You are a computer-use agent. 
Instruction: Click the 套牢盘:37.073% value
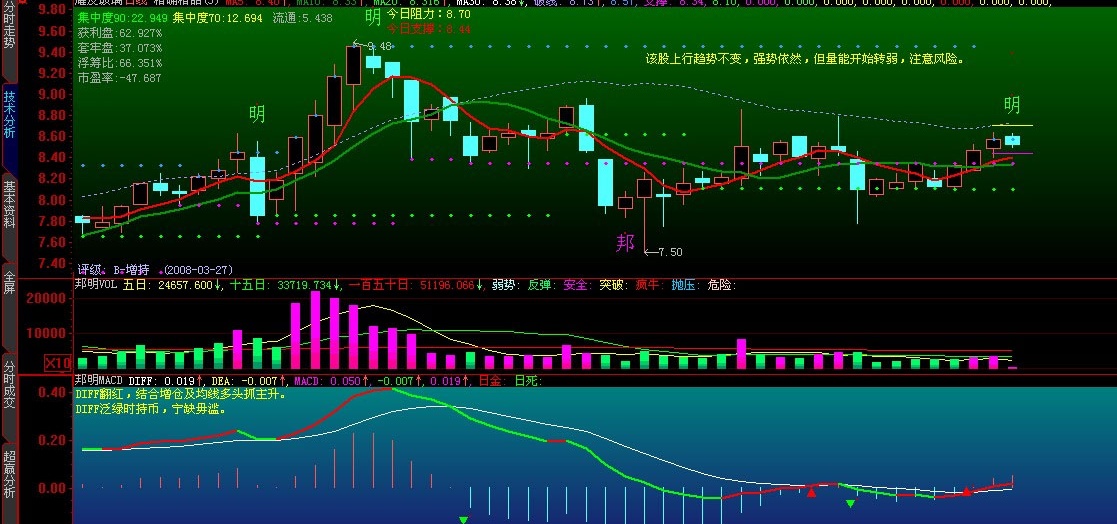(120, 48)
